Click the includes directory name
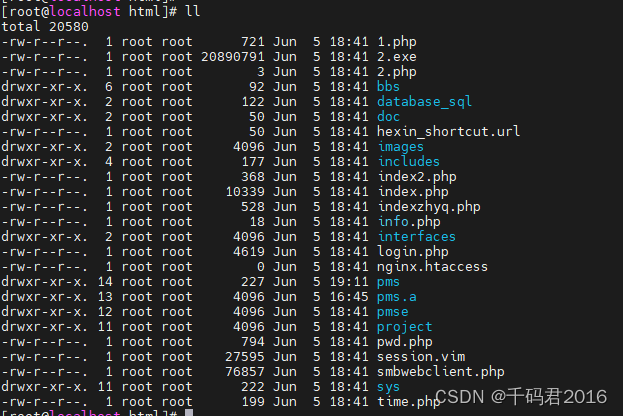Viewport: 623px width, 416px height. [408, 162]
